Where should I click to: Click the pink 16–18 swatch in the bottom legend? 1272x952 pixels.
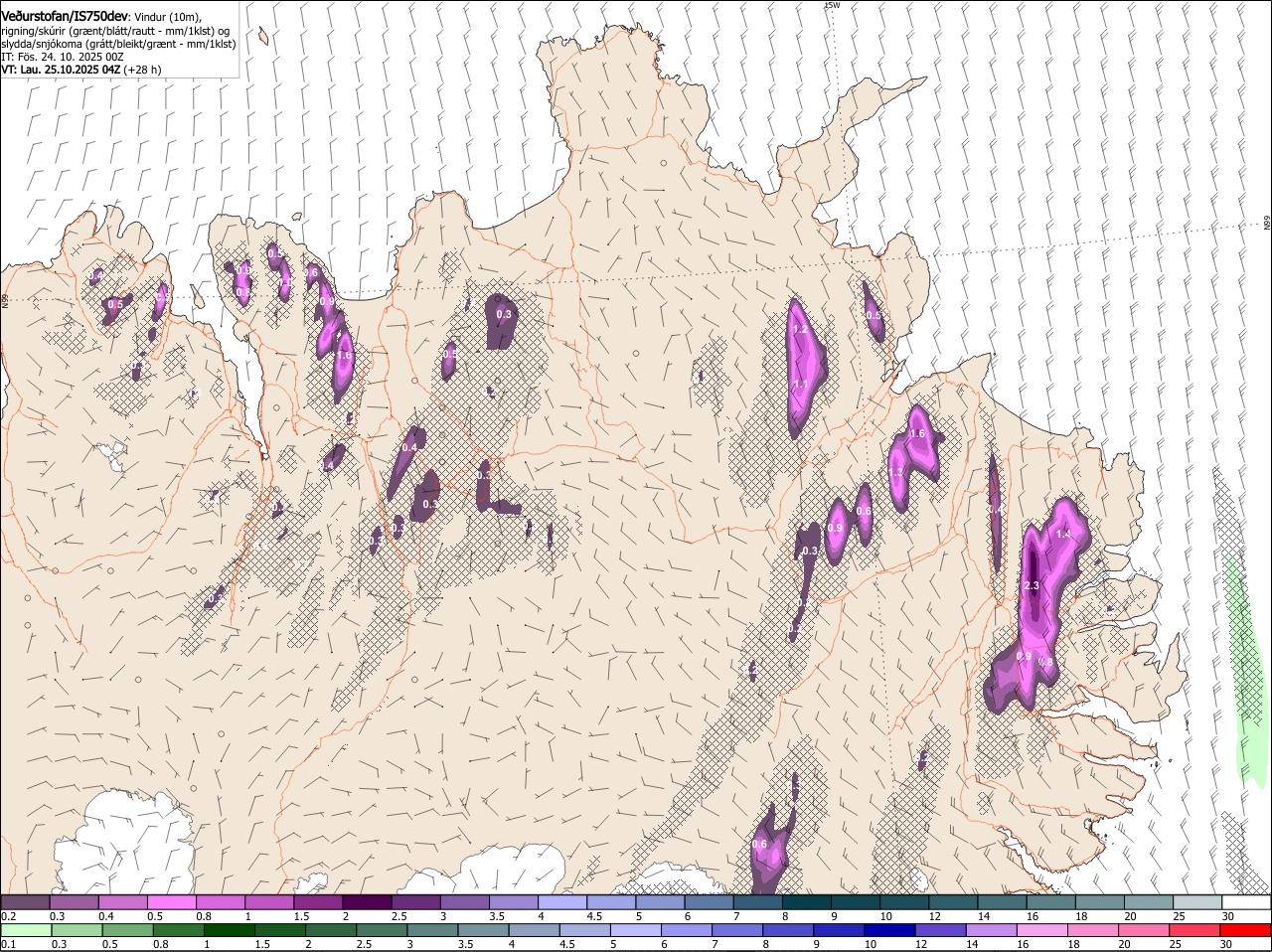(x=1043, y=930)
